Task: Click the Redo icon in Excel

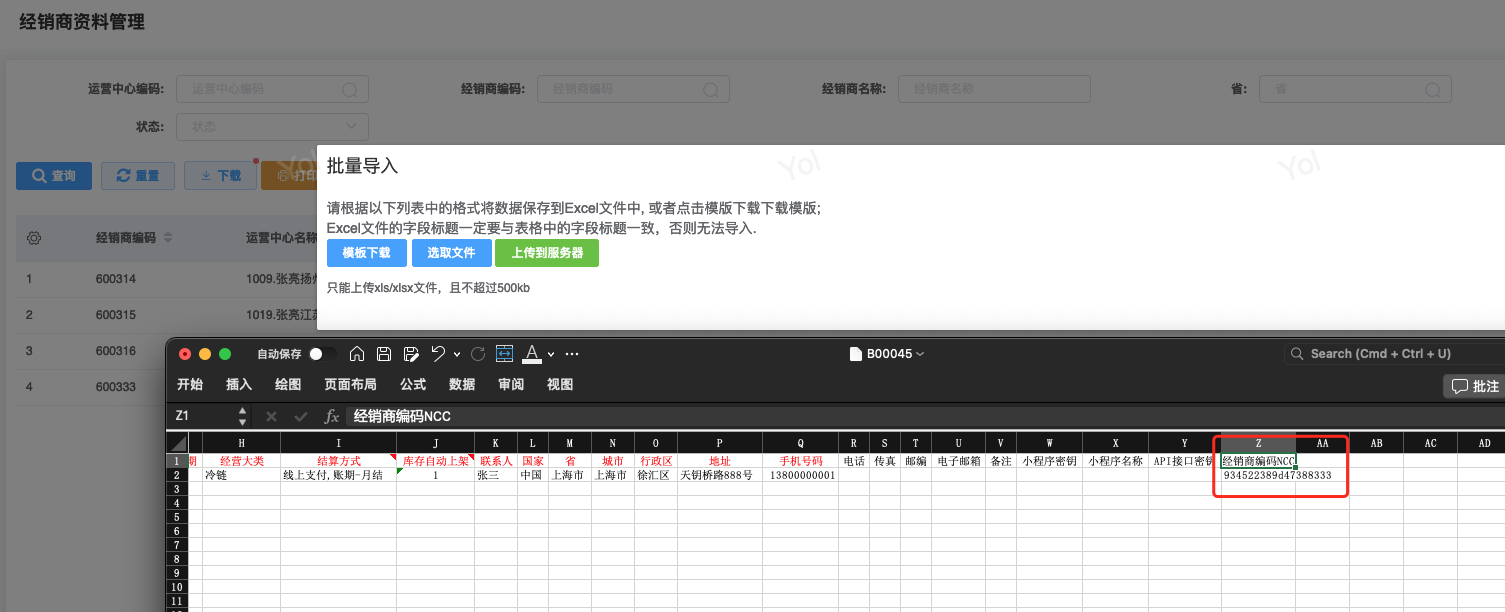Action: (x=478, y=354)
